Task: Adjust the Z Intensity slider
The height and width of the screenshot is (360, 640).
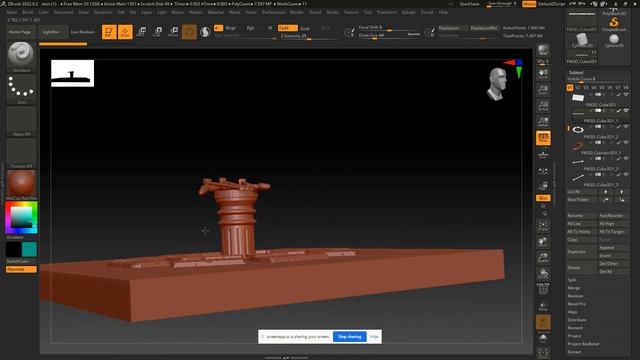Action: pyautogui.click(x=309, y=36)
